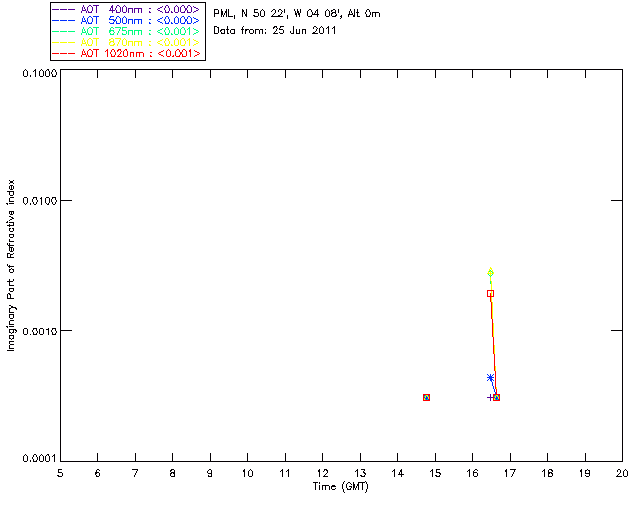The width and height of the screenshot is (640, 512).
Task: Click the x-axis label 5
Action: pyautogui.click(x=60, y=474)
